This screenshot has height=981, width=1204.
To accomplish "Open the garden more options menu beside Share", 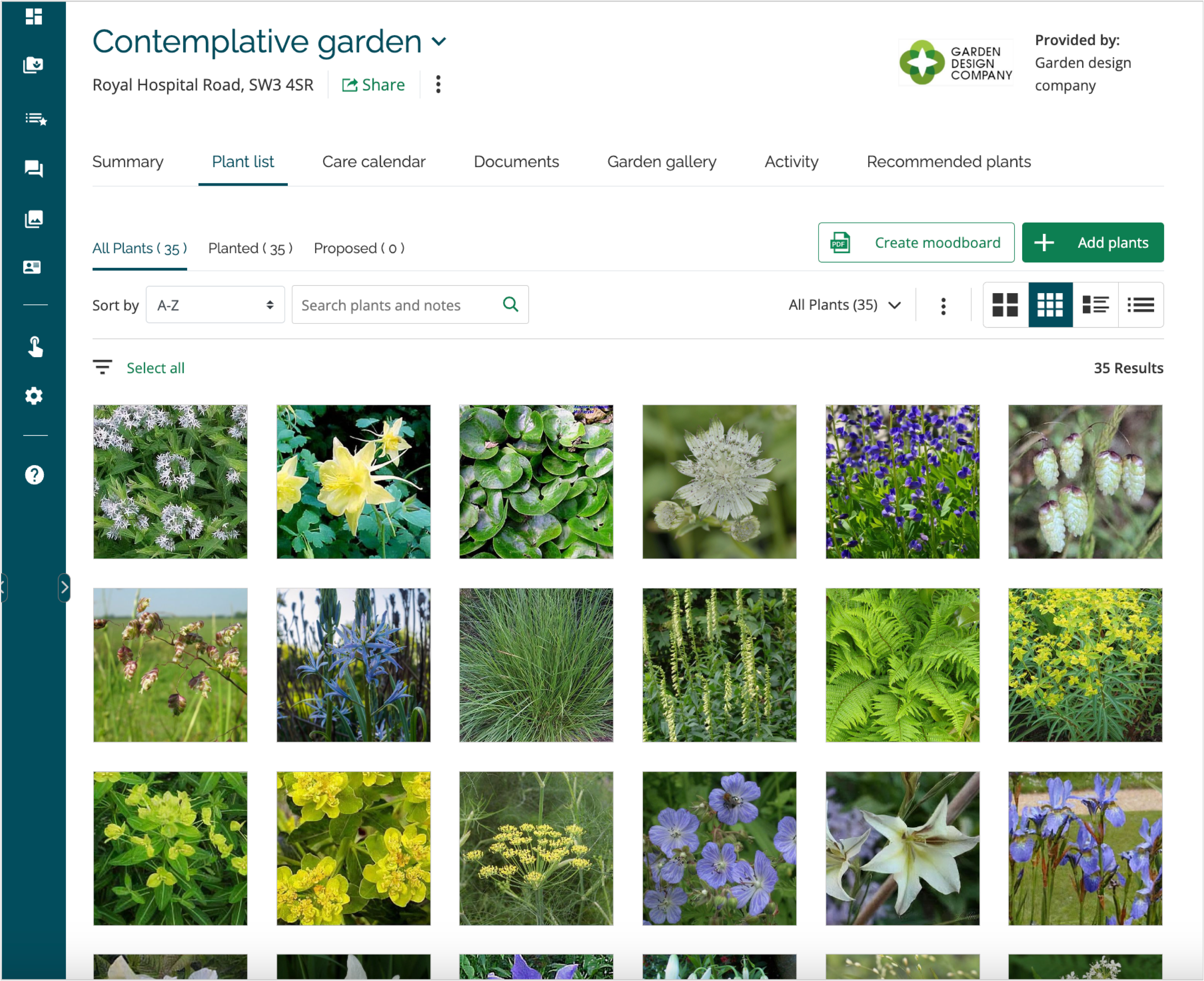I will point(438,84).
